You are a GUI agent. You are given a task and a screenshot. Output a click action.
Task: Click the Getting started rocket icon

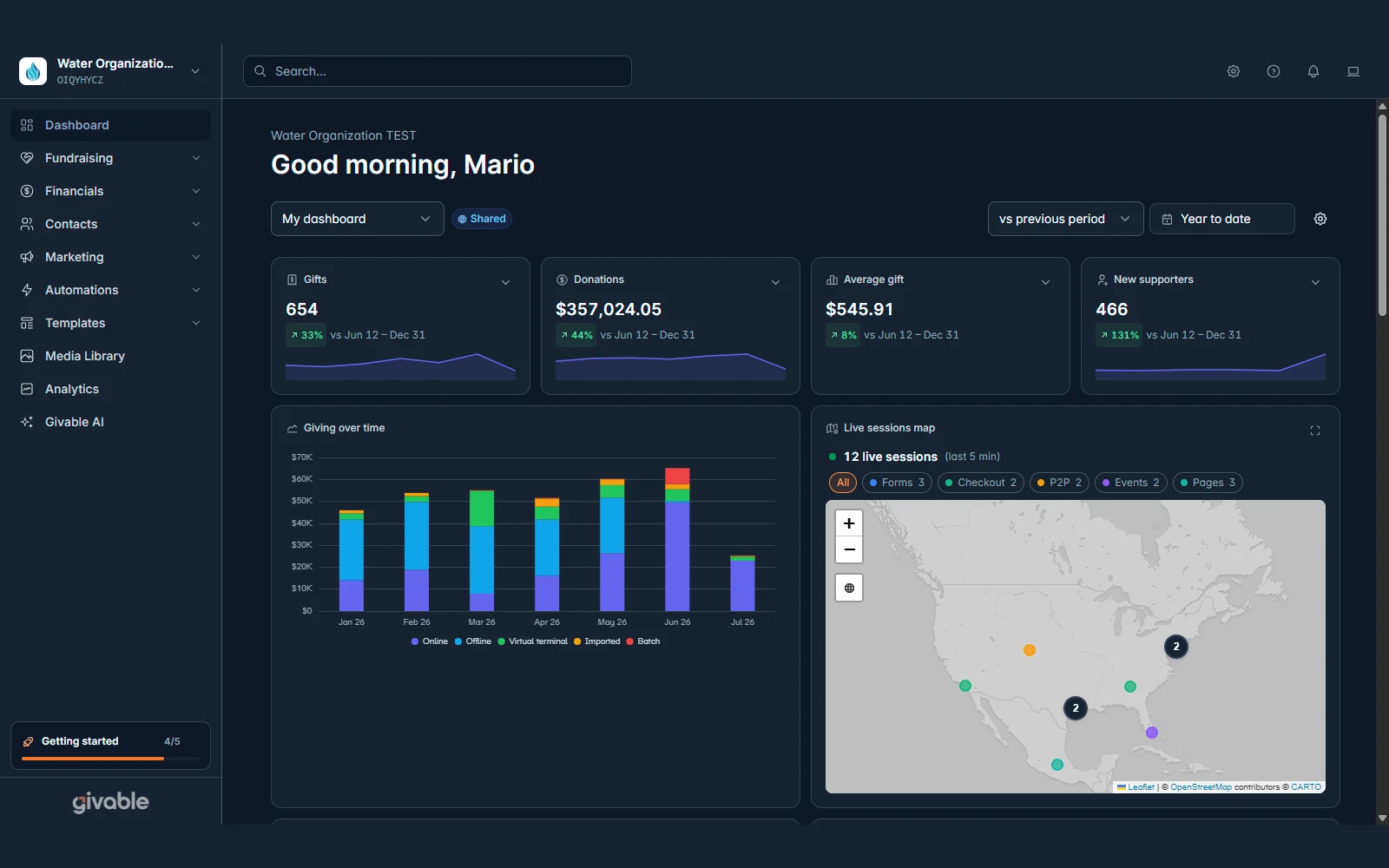(28, 741)
